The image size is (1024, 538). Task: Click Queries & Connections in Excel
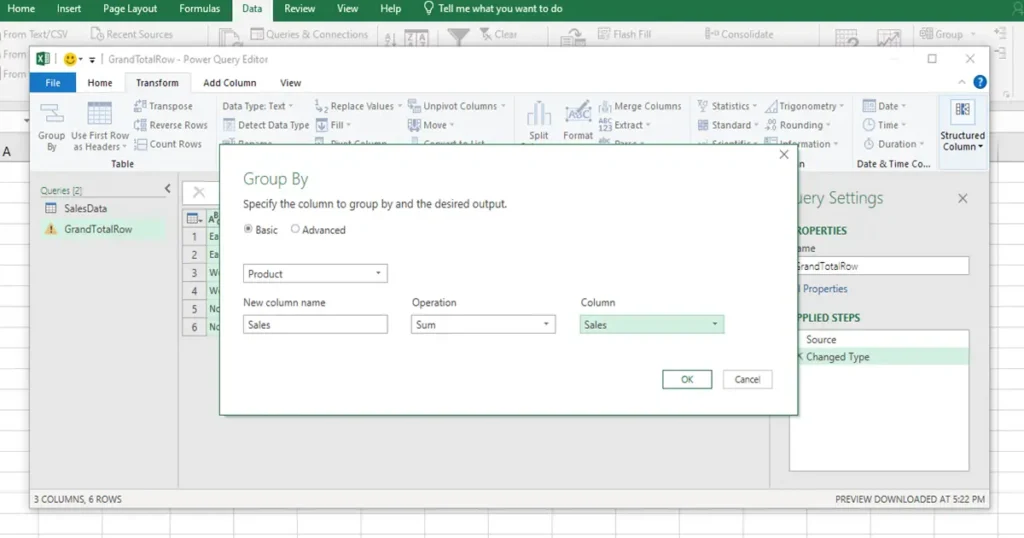tap(310, 34)
